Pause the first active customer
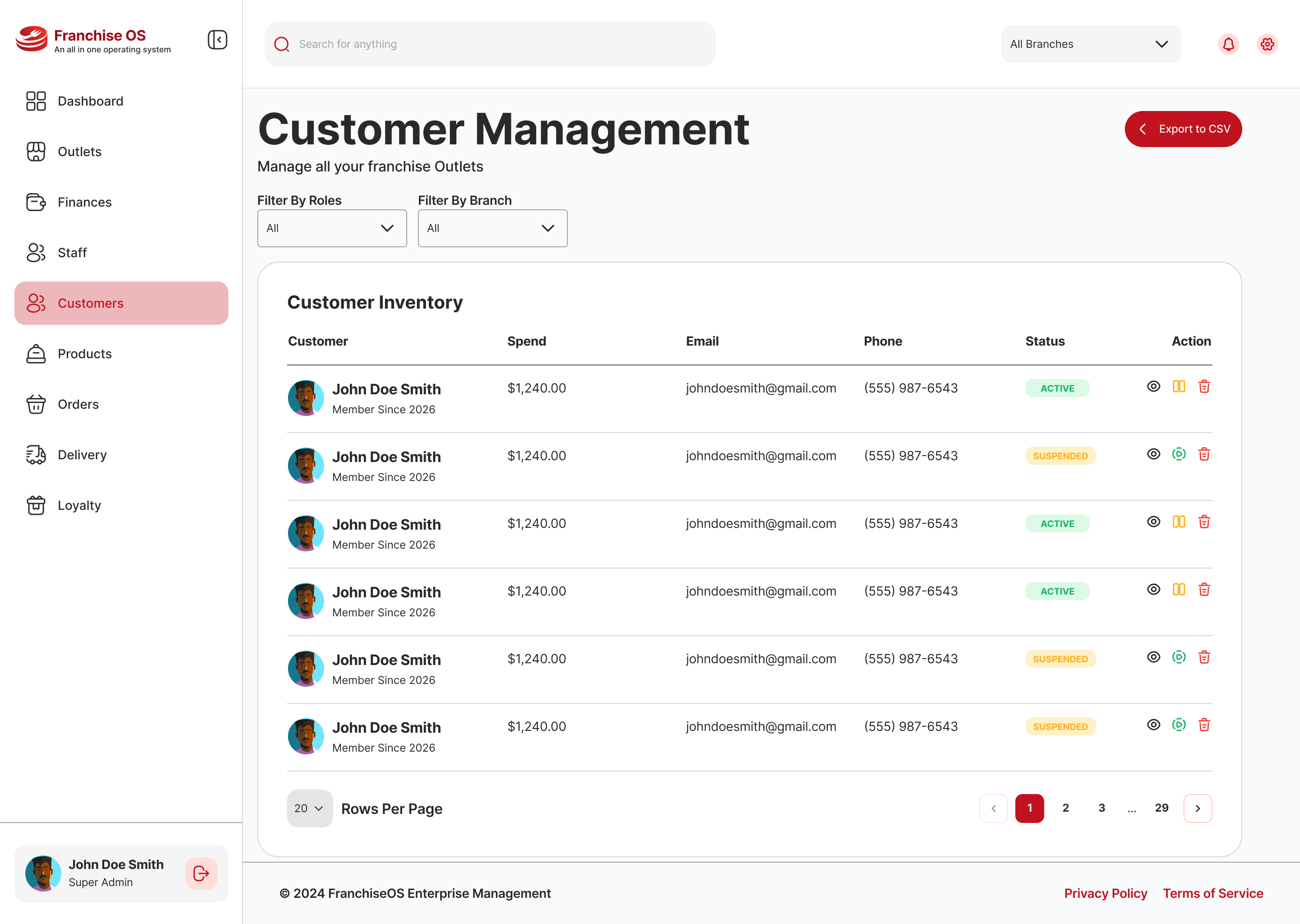 coord(1179,386)
